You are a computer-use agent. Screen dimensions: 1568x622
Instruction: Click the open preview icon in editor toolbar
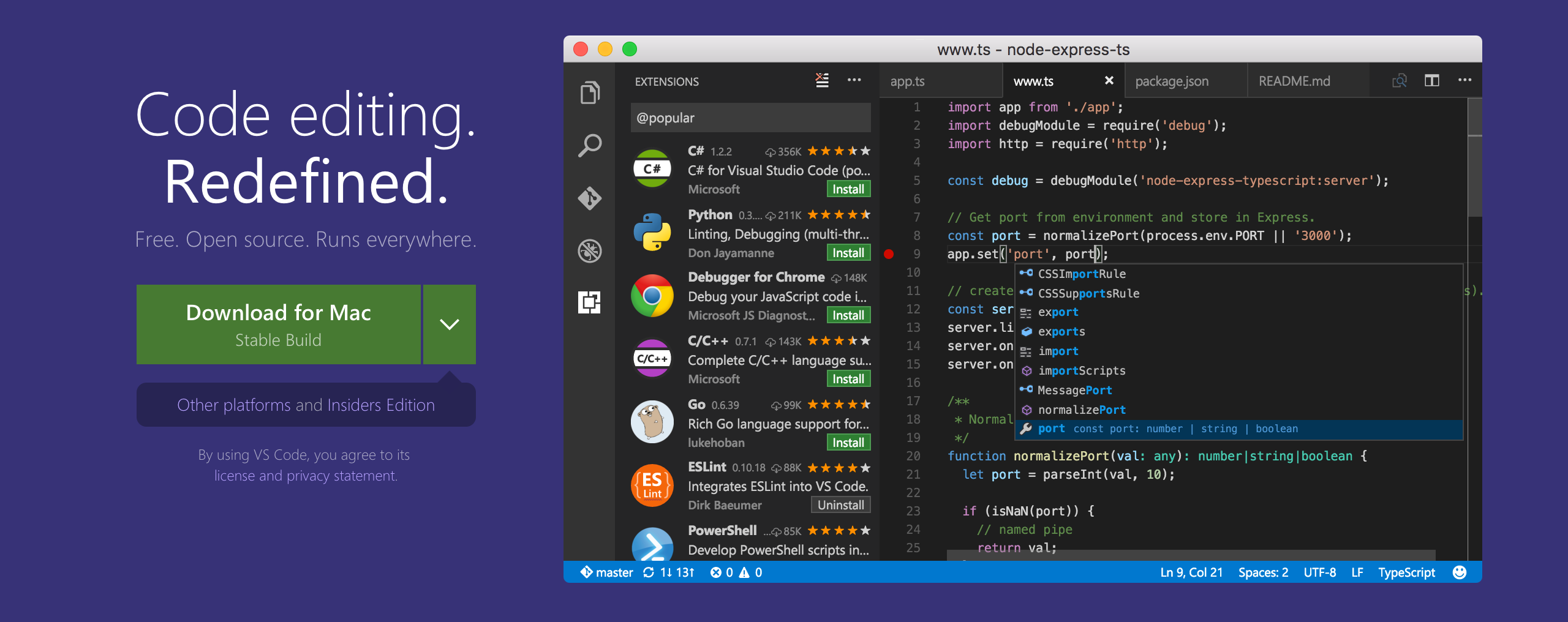[1400, 80]
